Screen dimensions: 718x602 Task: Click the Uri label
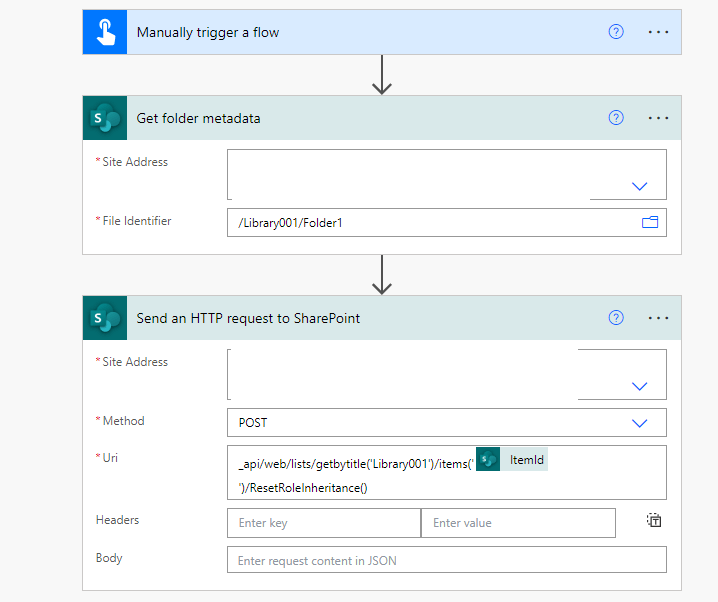click(110, 458)
